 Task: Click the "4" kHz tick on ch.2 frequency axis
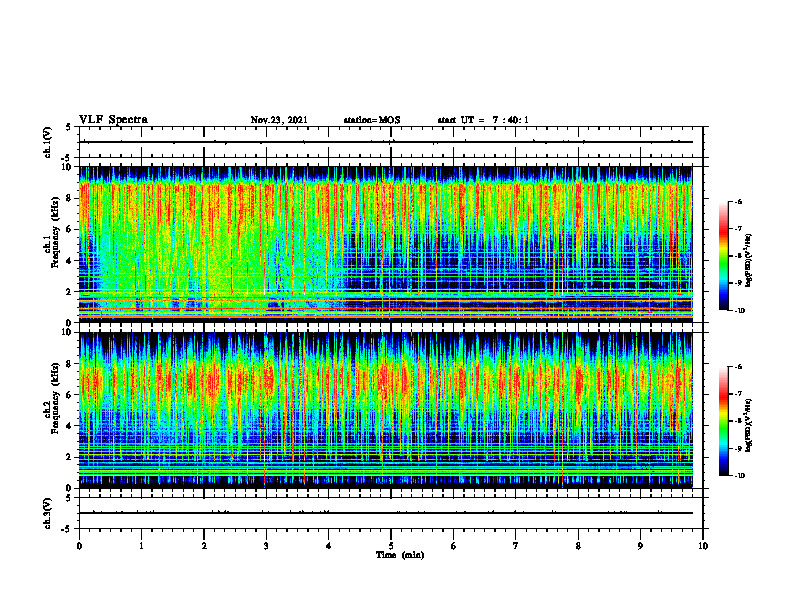pyautogui.click(x=70, y=426)
